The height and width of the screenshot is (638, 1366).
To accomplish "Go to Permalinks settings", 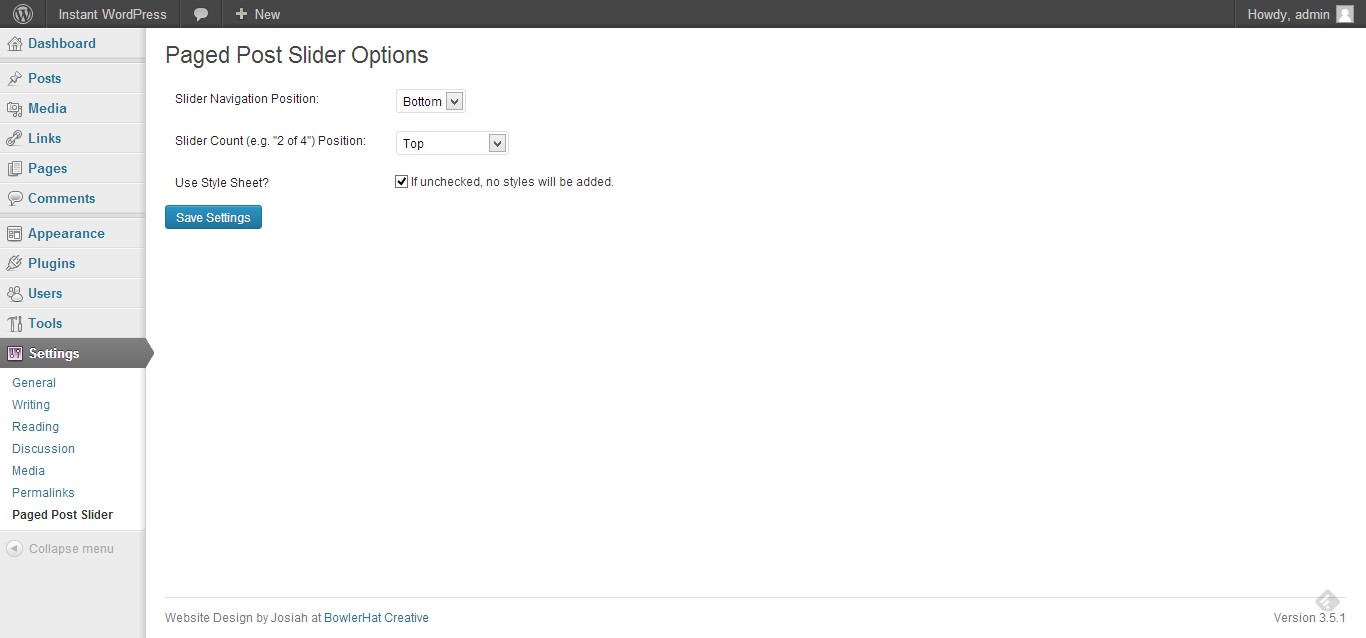I will (43, 493).
